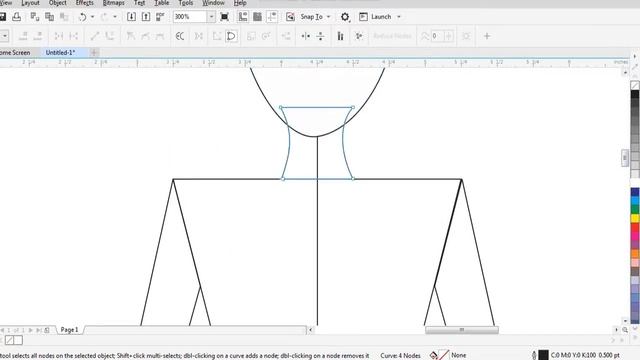Click the horizontal scrollbar thumb
The width and height of the screenshot is (640, 360).
[x=462, y=330]
